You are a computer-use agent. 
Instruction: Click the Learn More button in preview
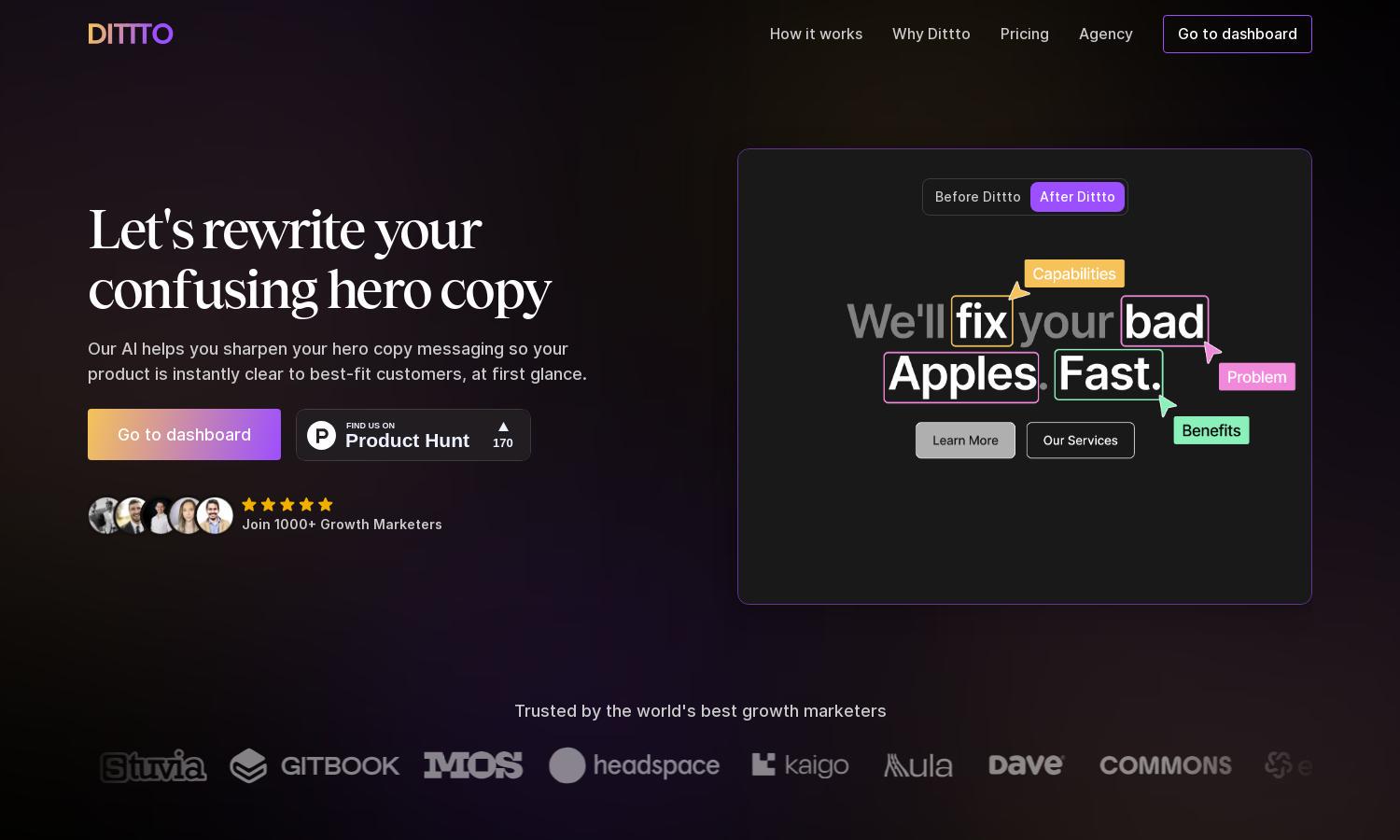pyautogui.click(x=965, y=441)
